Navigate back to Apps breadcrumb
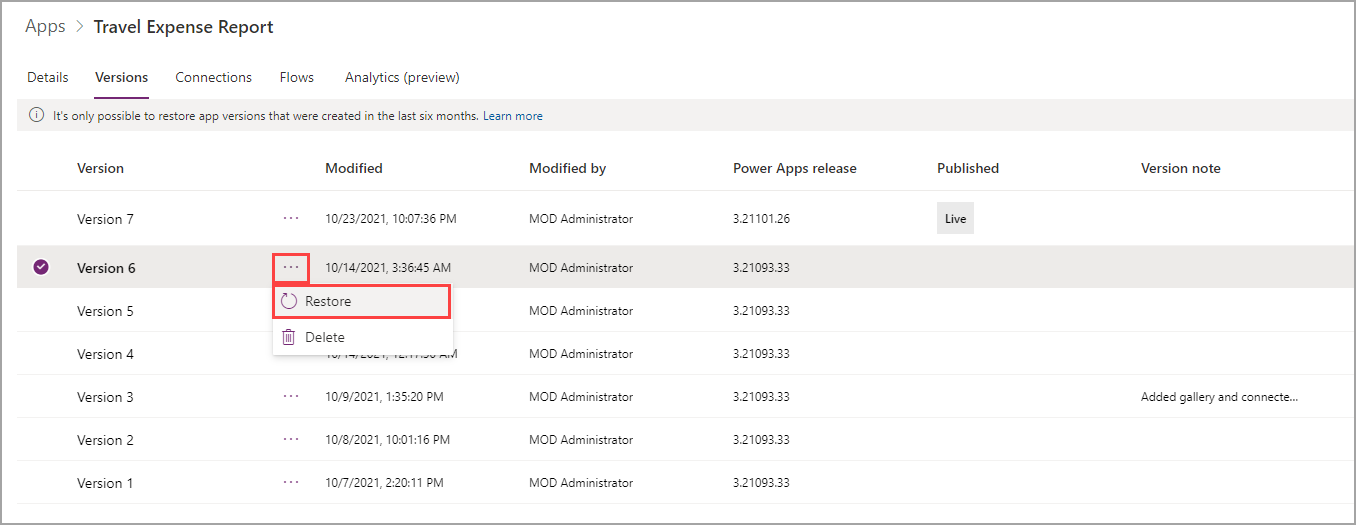 click(x=45, y=27)
